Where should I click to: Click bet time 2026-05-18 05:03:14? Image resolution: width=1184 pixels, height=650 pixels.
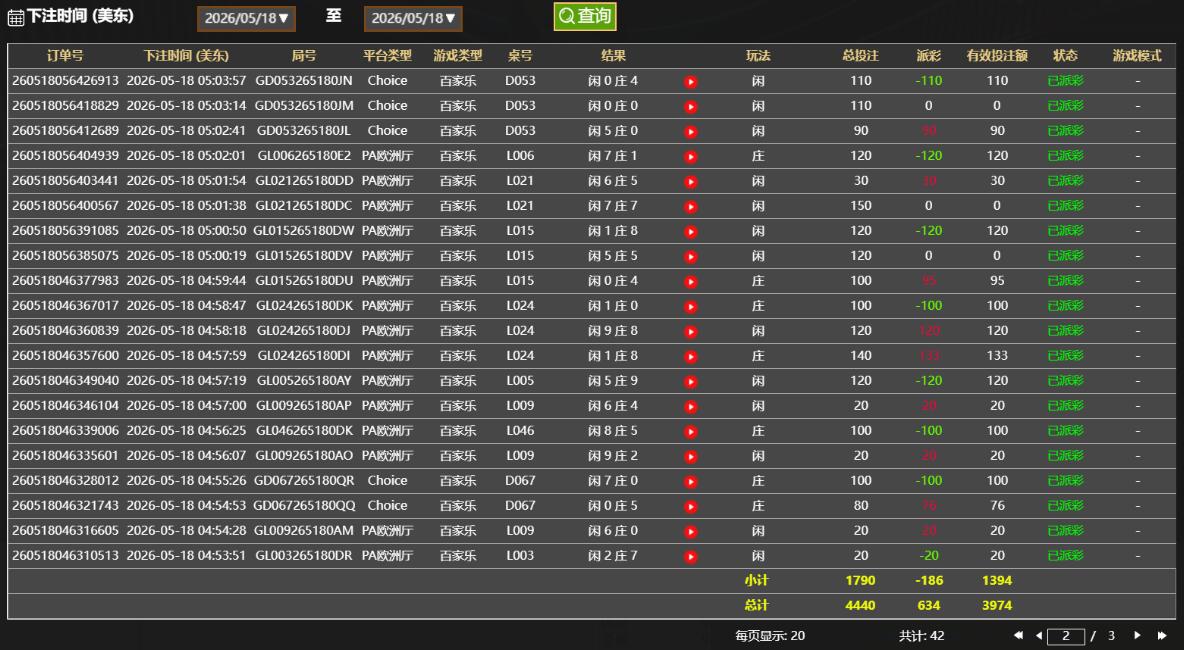[186, 106]
